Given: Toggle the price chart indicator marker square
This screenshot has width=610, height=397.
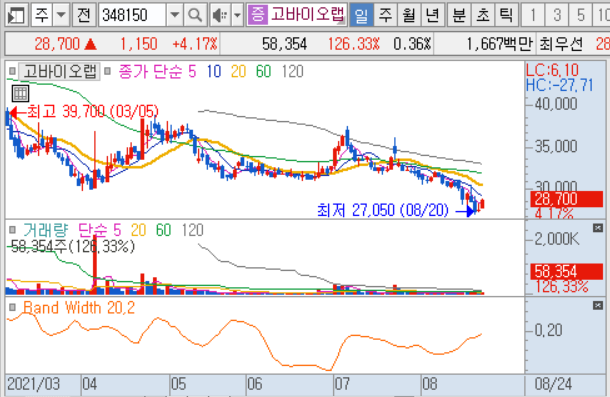Looking at the screenshot, I should [x=12, y=71].
